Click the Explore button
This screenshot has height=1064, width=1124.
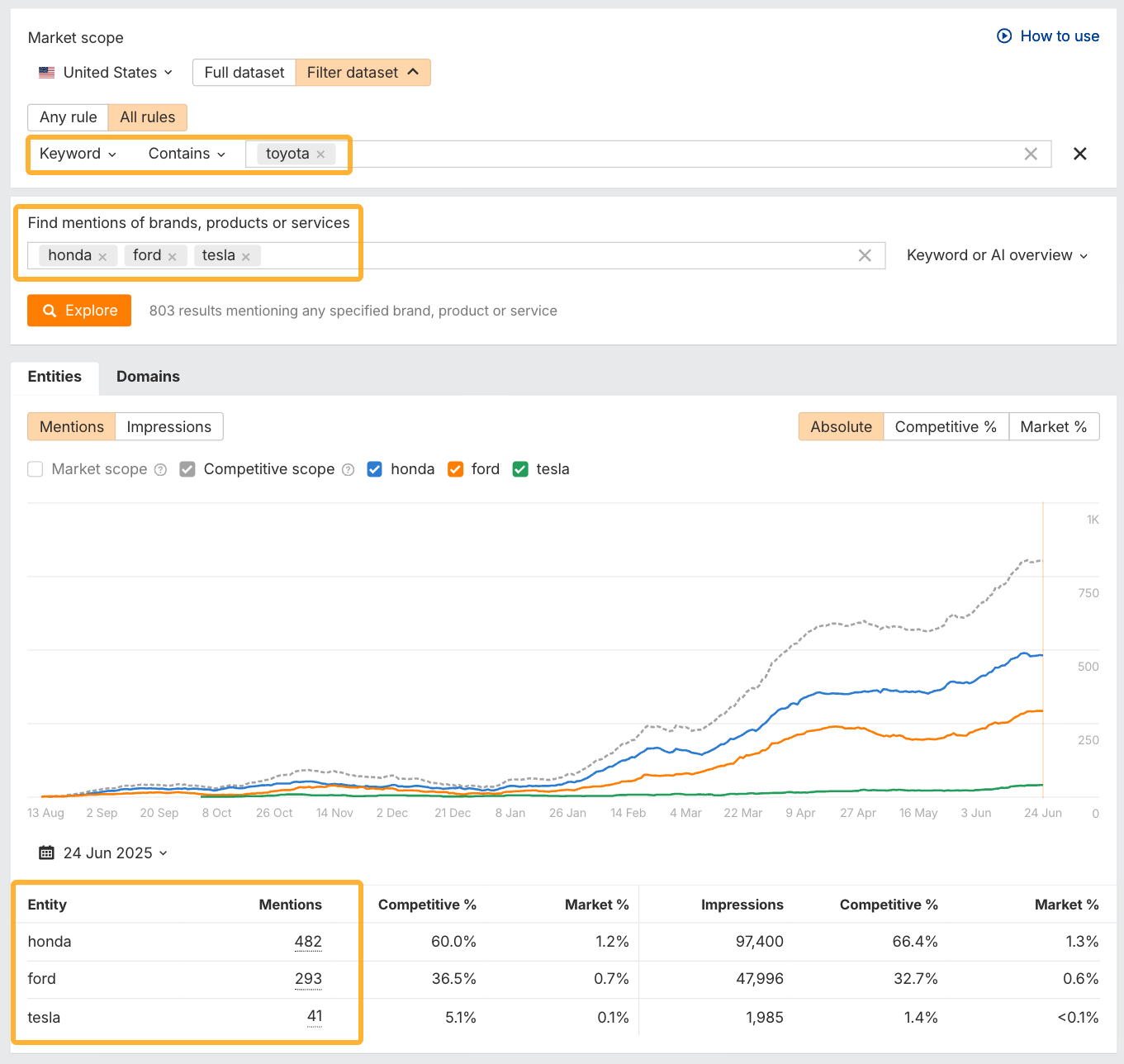pyautogui.click(x=78, y=310)
